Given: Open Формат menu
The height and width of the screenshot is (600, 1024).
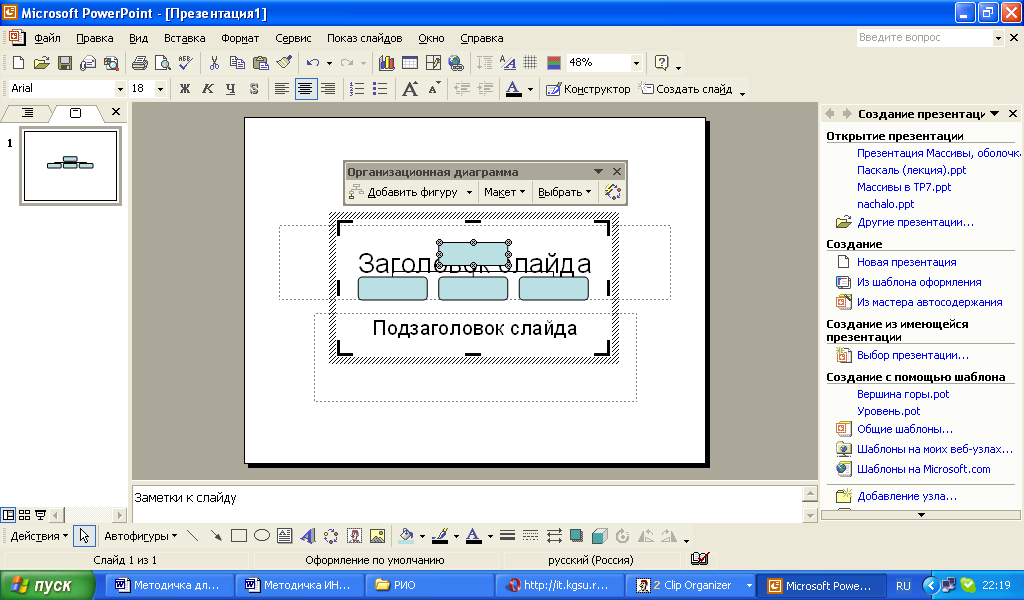Looking at the screenshot, I should (240, 38).
